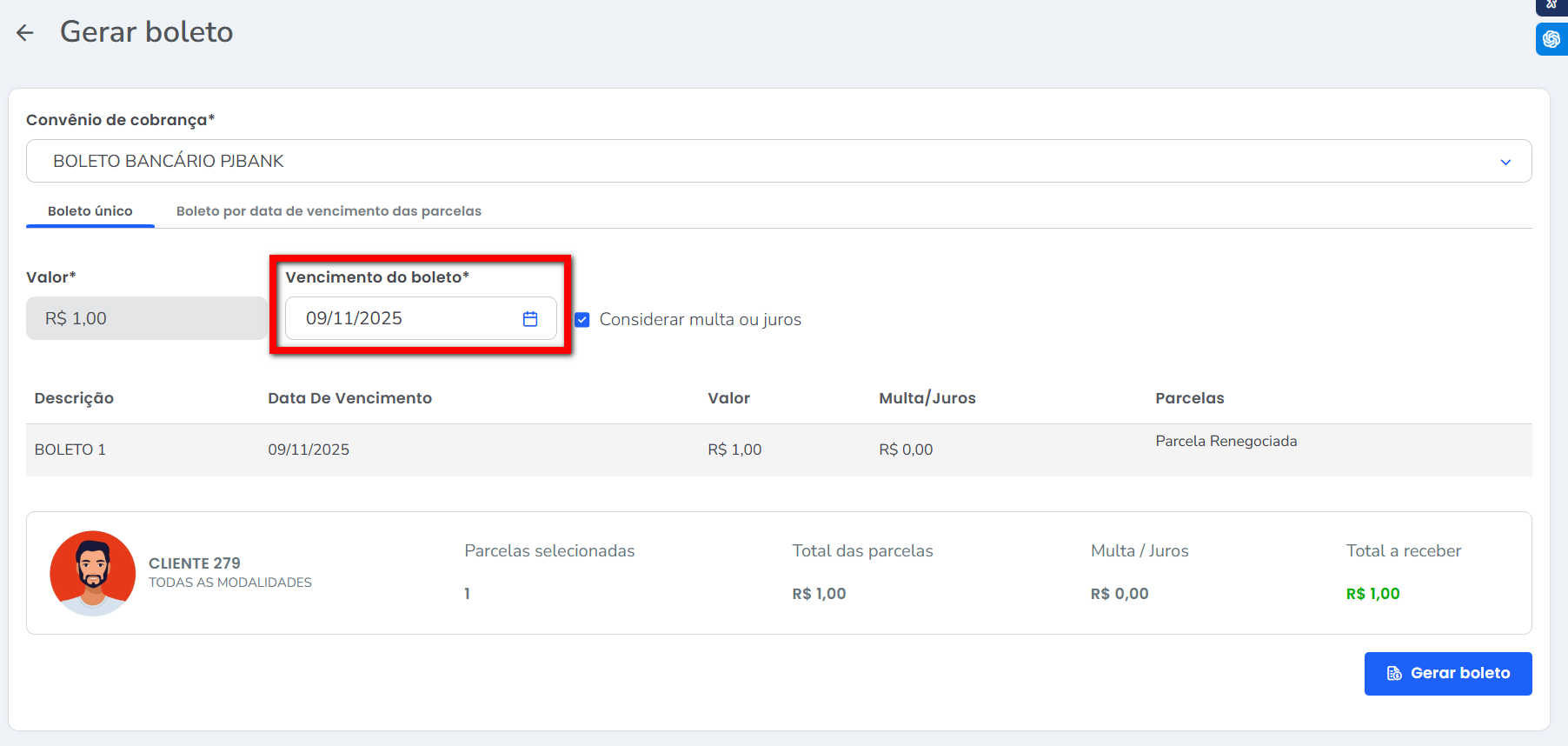The width and height of the screenshot is (1568, 746).
Task: Click document icon inside Gerar boleto button
Action: click(x=1394, y=674)
